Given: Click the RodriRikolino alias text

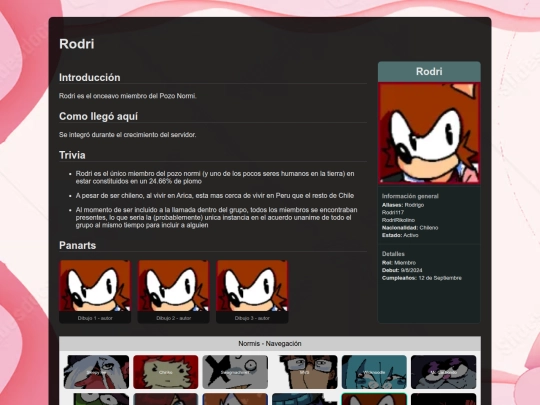Looking at the screenshot, I should tap(398, 220).
